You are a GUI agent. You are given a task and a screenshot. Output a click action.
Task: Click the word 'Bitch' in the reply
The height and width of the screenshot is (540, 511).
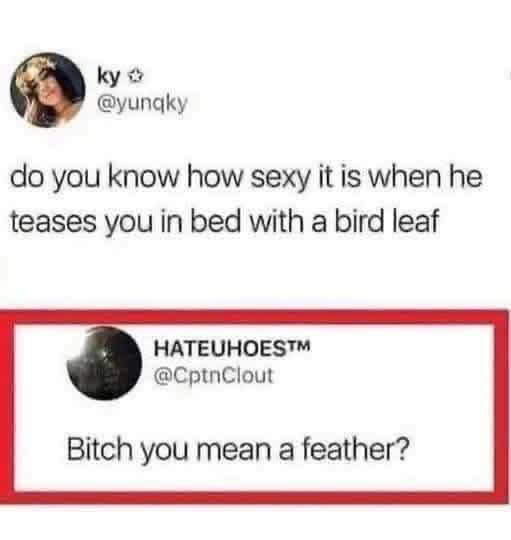(x=100, y=448)
